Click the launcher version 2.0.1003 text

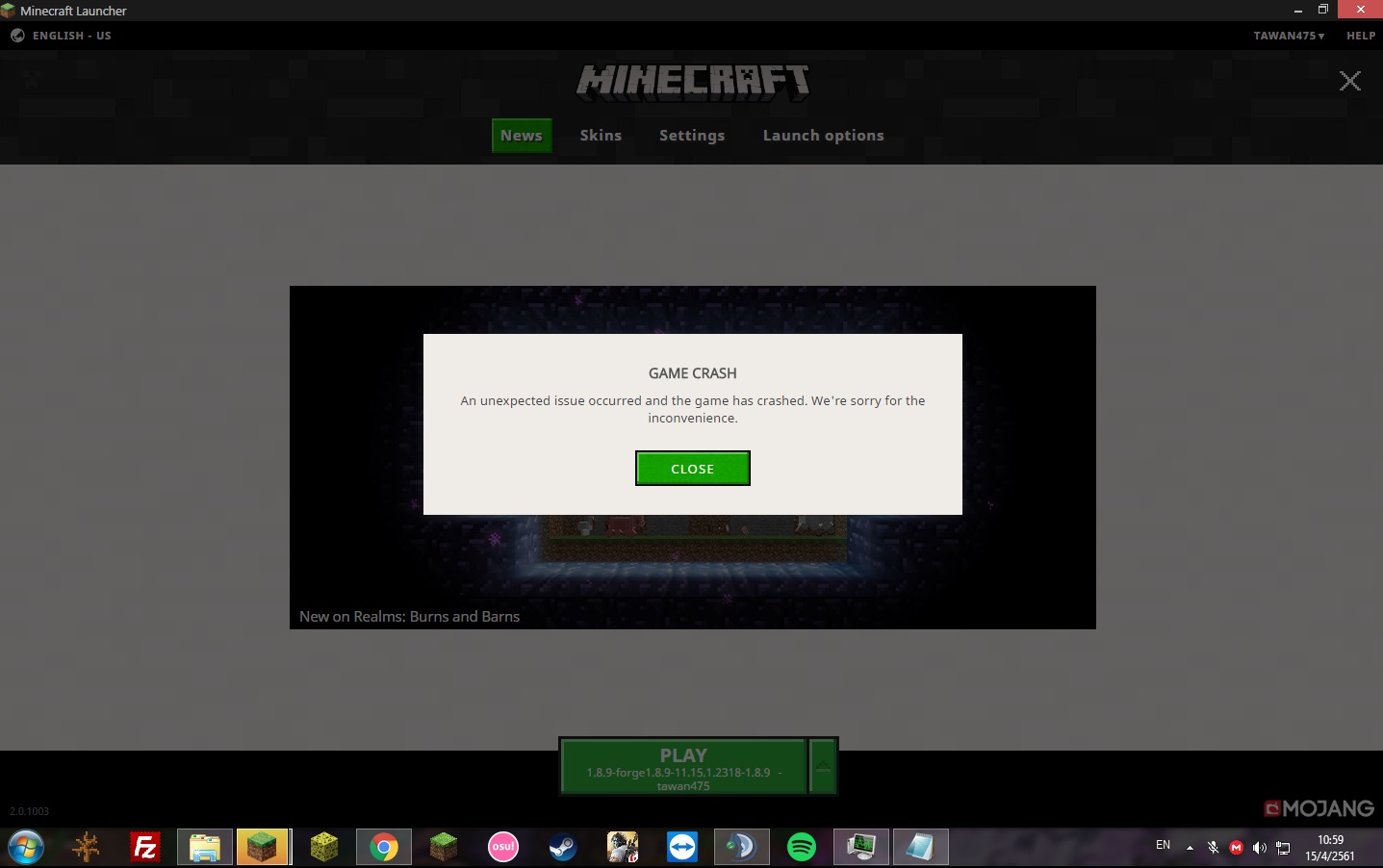click(x=29, y=811)
